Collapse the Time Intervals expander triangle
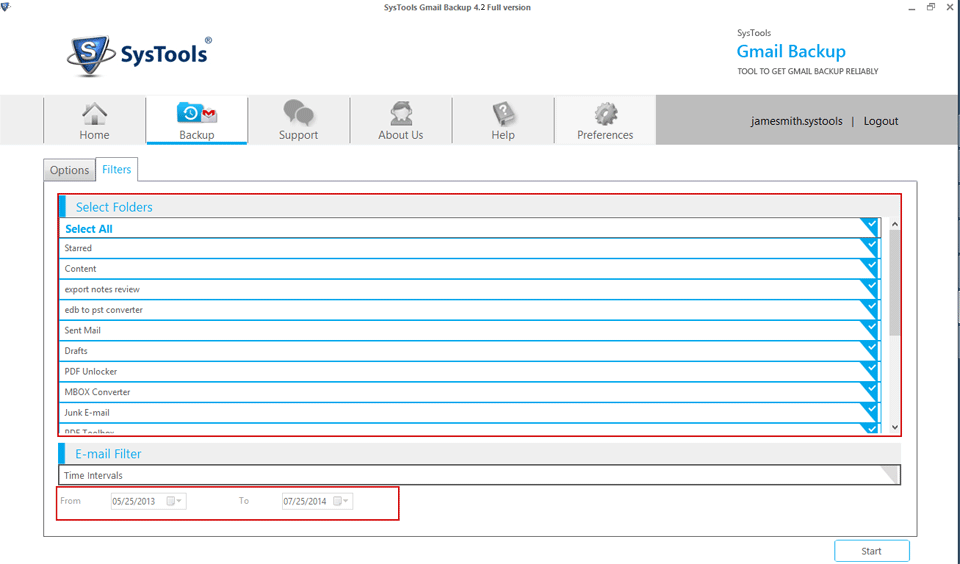This screenshot has width=960, height=564. point(890,475)
